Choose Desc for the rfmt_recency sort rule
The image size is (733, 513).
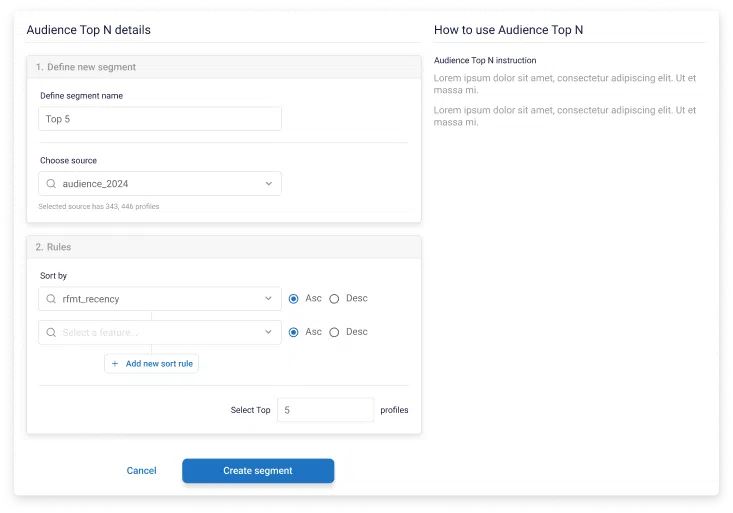point(335,298)
